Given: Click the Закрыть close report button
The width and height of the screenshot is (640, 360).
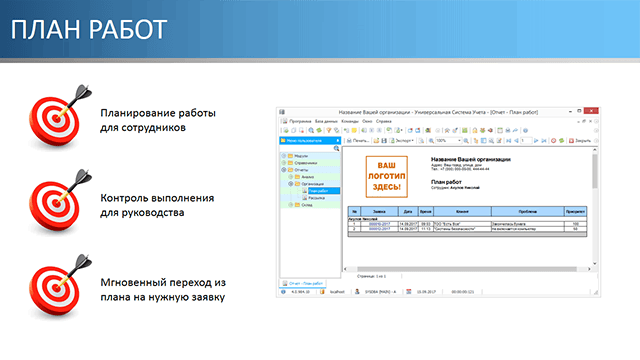Looking at the screenshot, I should (580, 141).
